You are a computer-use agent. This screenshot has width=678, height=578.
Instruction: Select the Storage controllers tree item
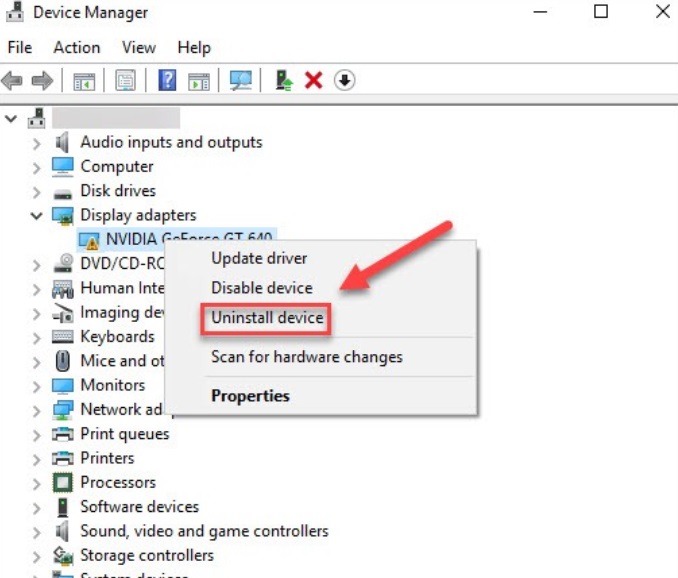pyautogui.click(x=146, y=555)
